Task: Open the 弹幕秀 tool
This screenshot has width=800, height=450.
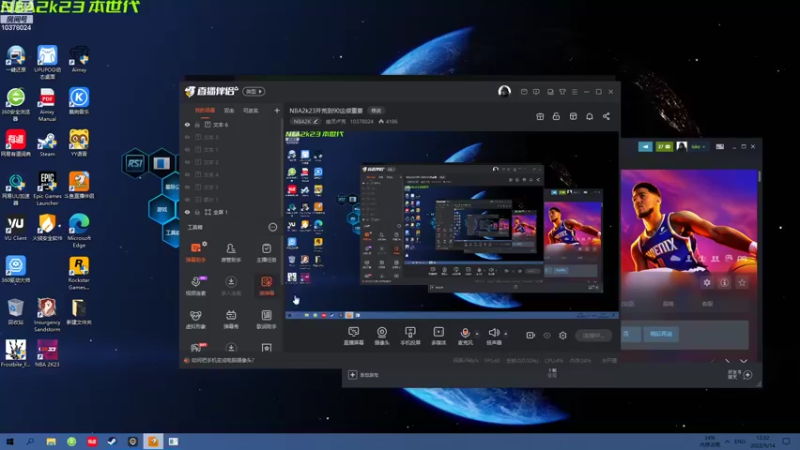Action: [231, 319]
